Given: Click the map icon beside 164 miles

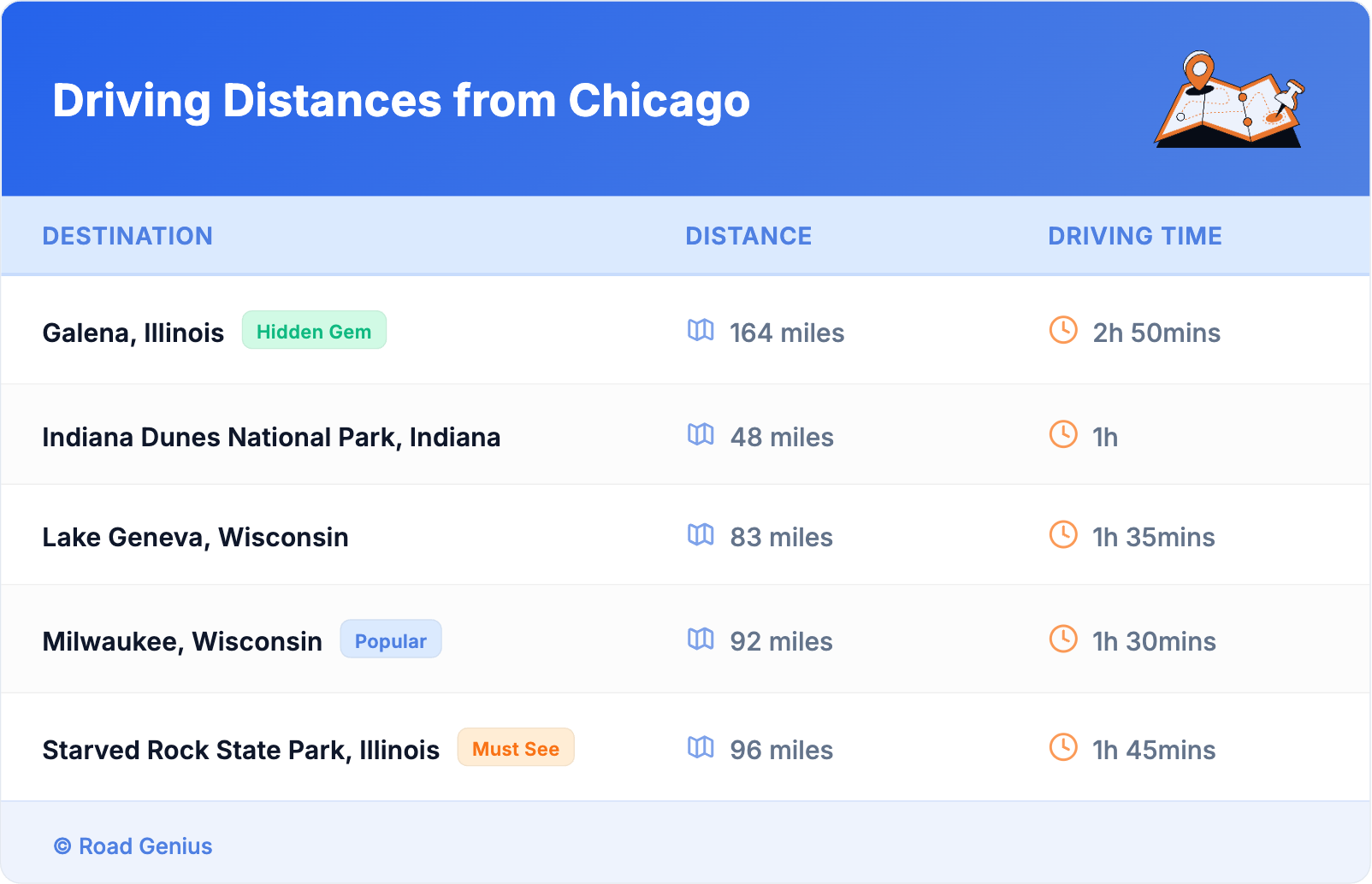Looking at the screenshot, I should click(701, 330).
